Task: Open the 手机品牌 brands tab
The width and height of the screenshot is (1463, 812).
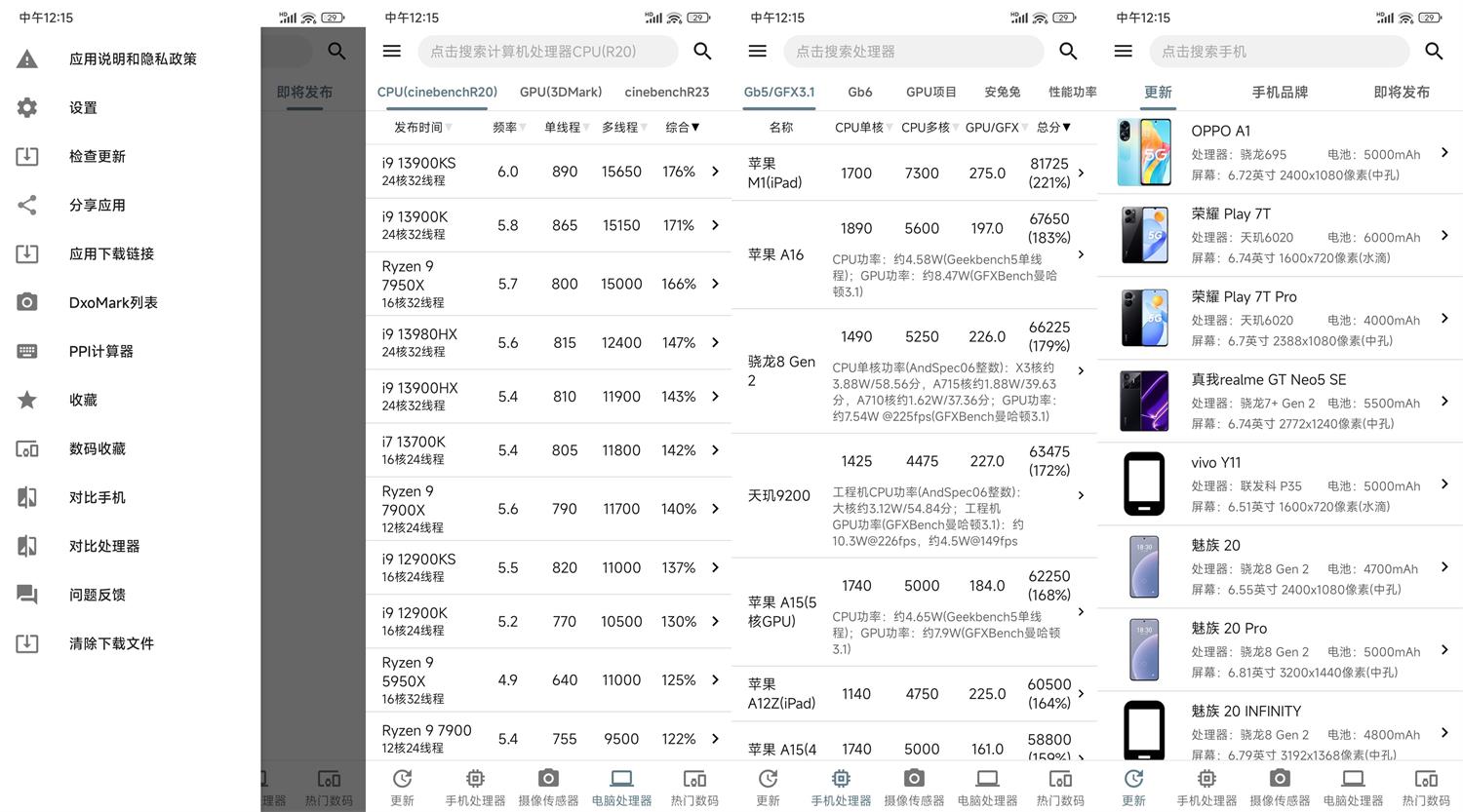Action: [x=1280, y=92]
